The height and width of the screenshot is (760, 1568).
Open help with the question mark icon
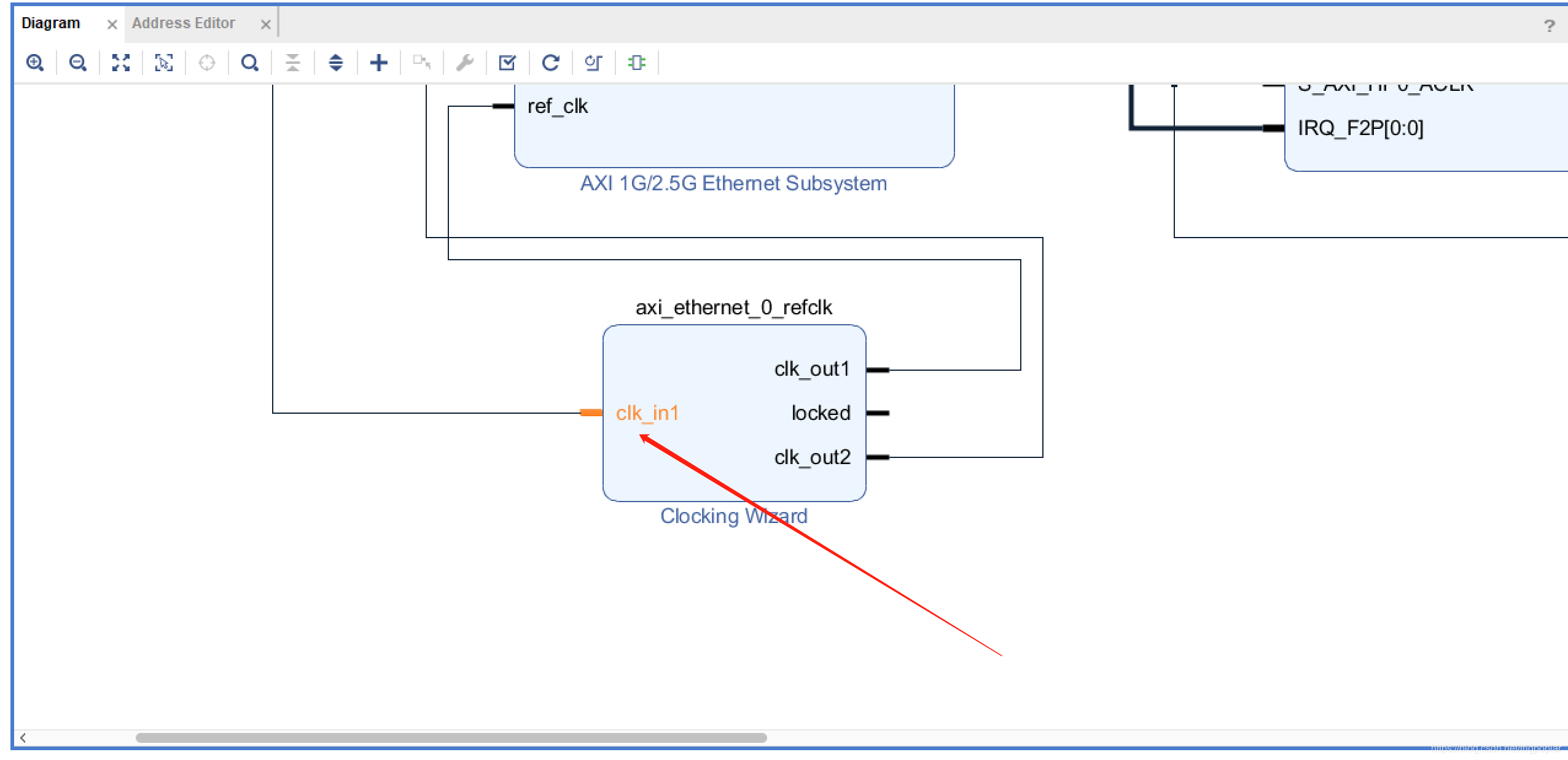coord(1549,26)
